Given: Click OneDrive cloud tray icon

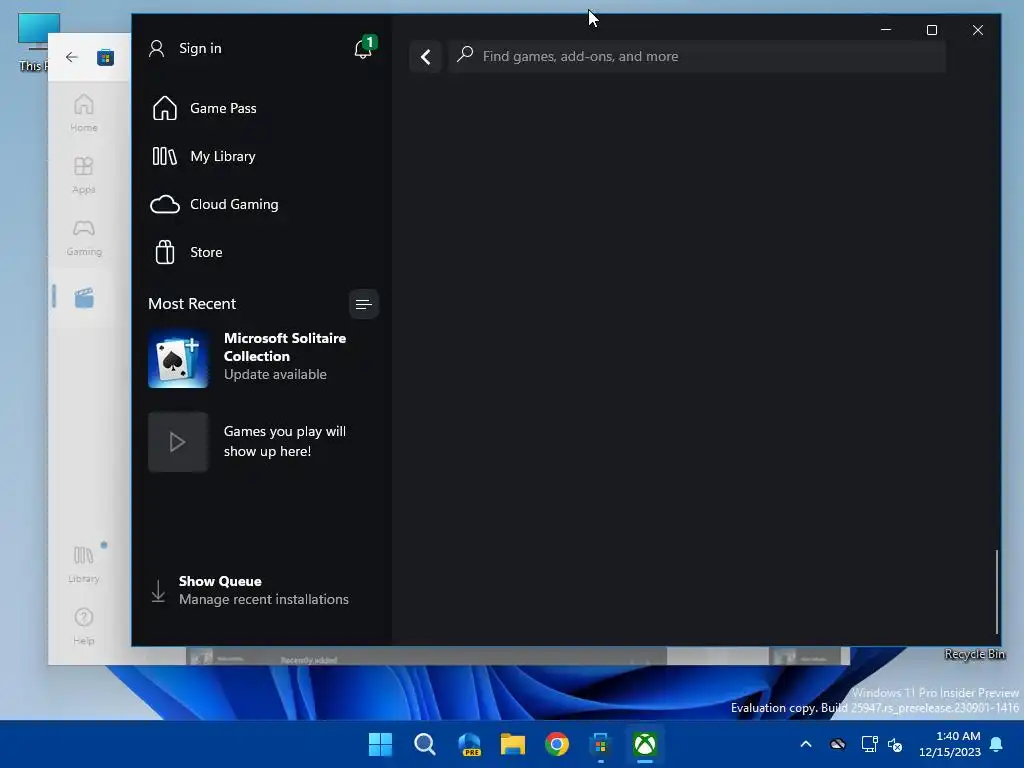Looking at the screenshot, I should pos(838,744).
